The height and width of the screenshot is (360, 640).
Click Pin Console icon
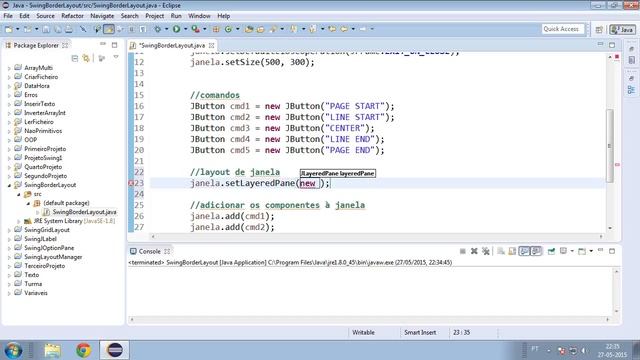551,251
